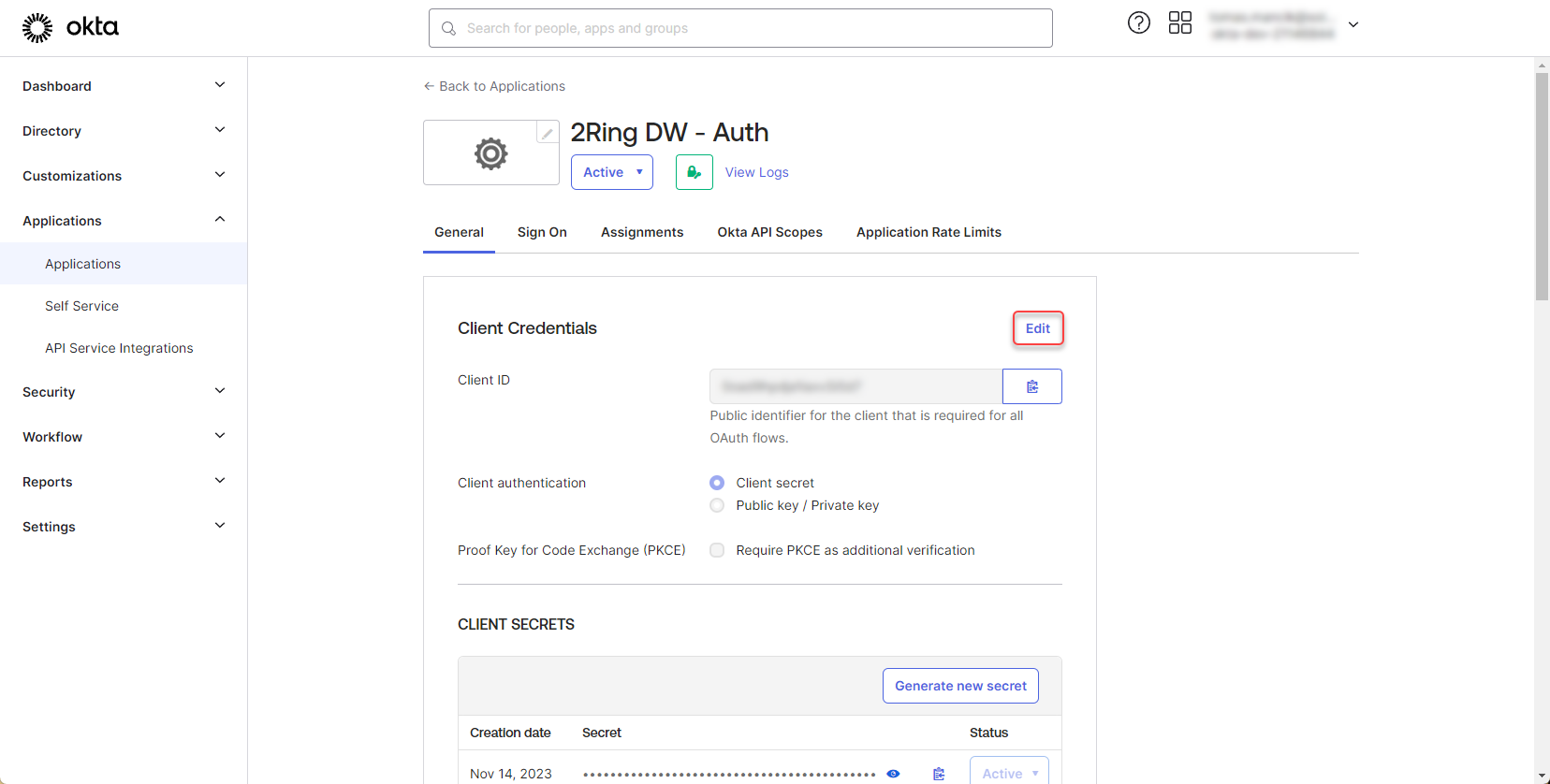Copy the client secret to clipboard
The width and height of the screenshot is (1550, 784).
tap(939, 774)
